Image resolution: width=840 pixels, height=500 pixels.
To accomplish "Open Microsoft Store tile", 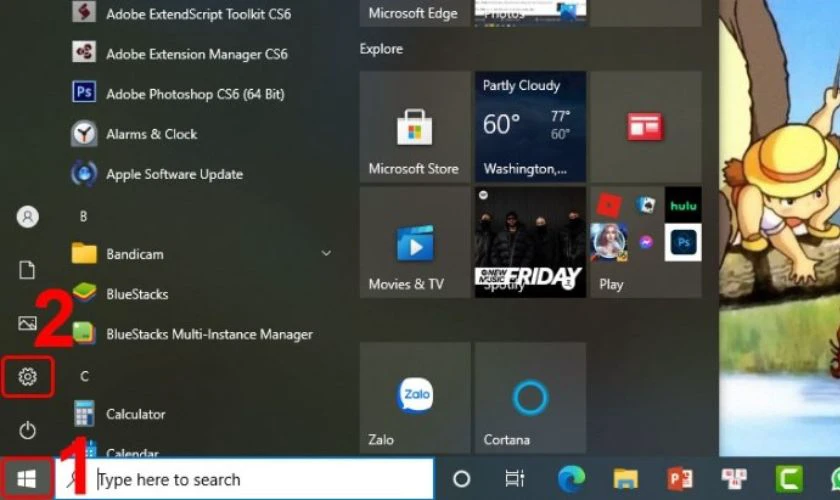I will [415, 126].
